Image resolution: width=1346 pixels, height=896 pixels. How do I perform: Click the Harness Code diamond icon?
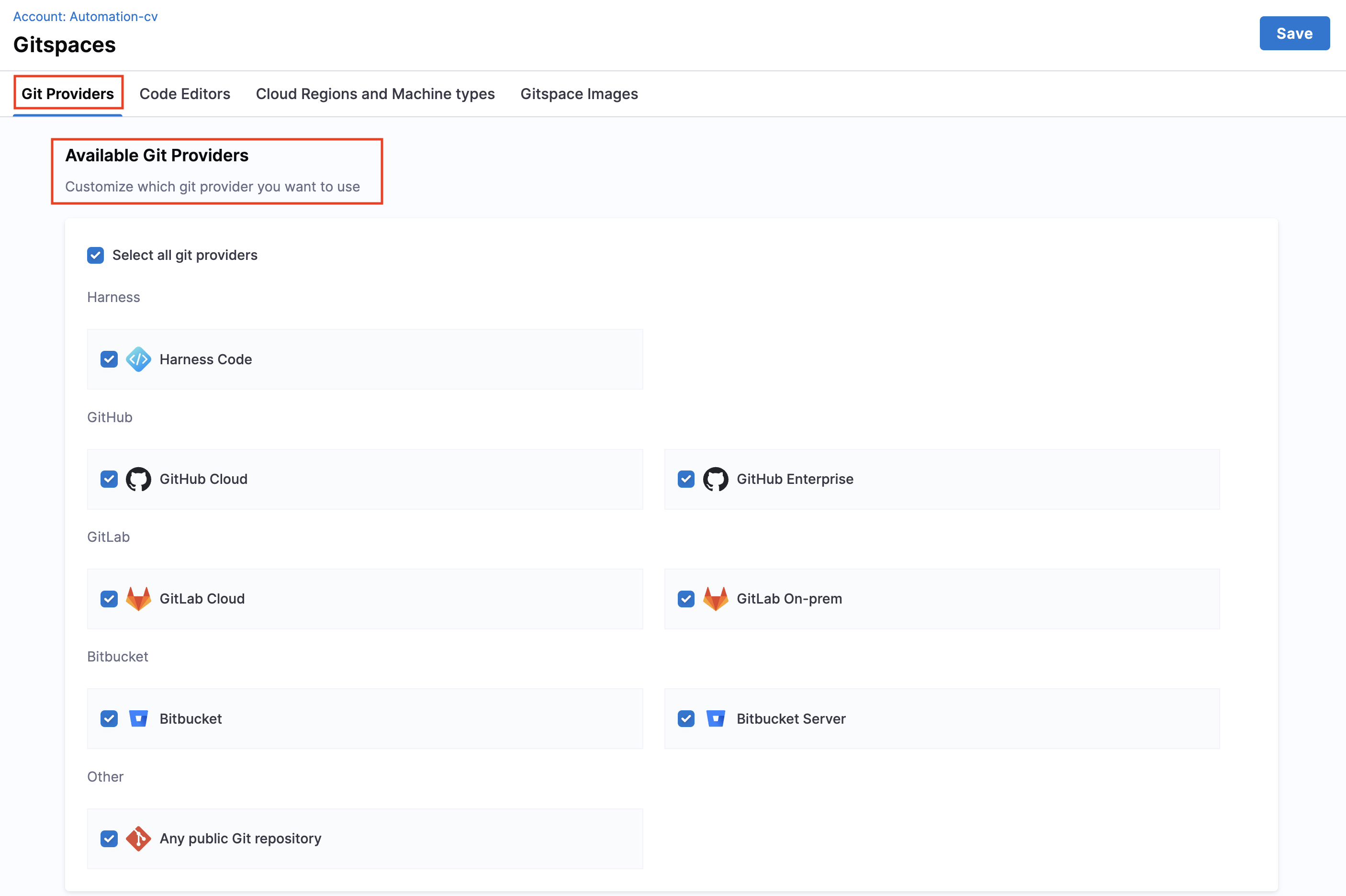[x=138, y=359]
